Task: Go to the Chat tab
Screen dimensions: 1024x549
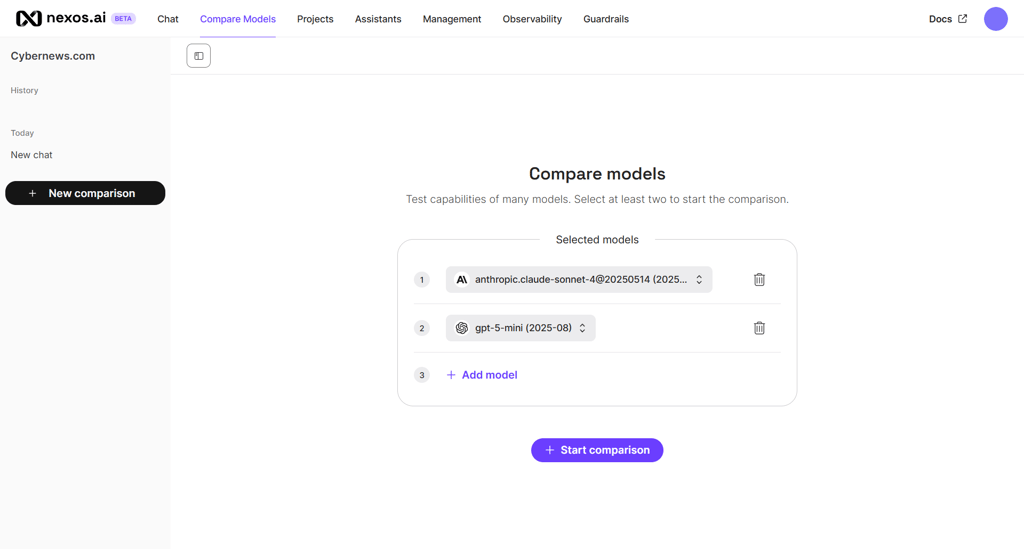Action: coord(168,19)
